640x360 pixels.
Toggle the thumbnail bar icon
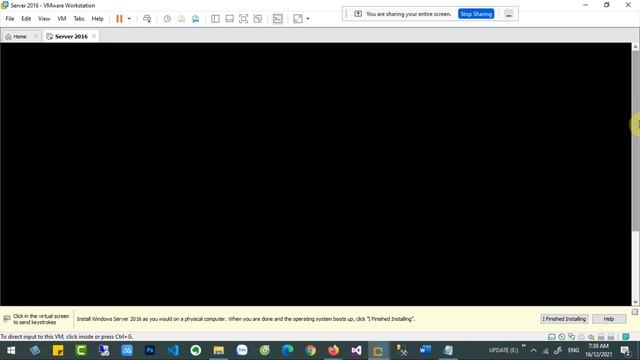coord(229,19)
